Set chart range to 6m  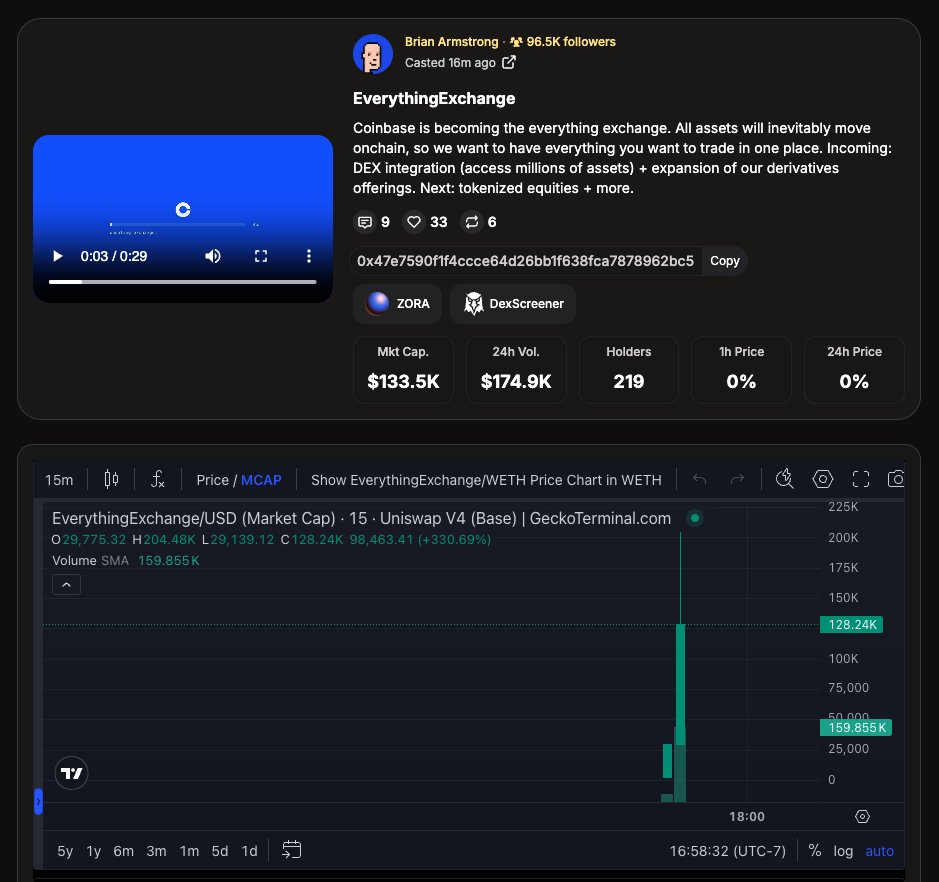click(124, 851)
